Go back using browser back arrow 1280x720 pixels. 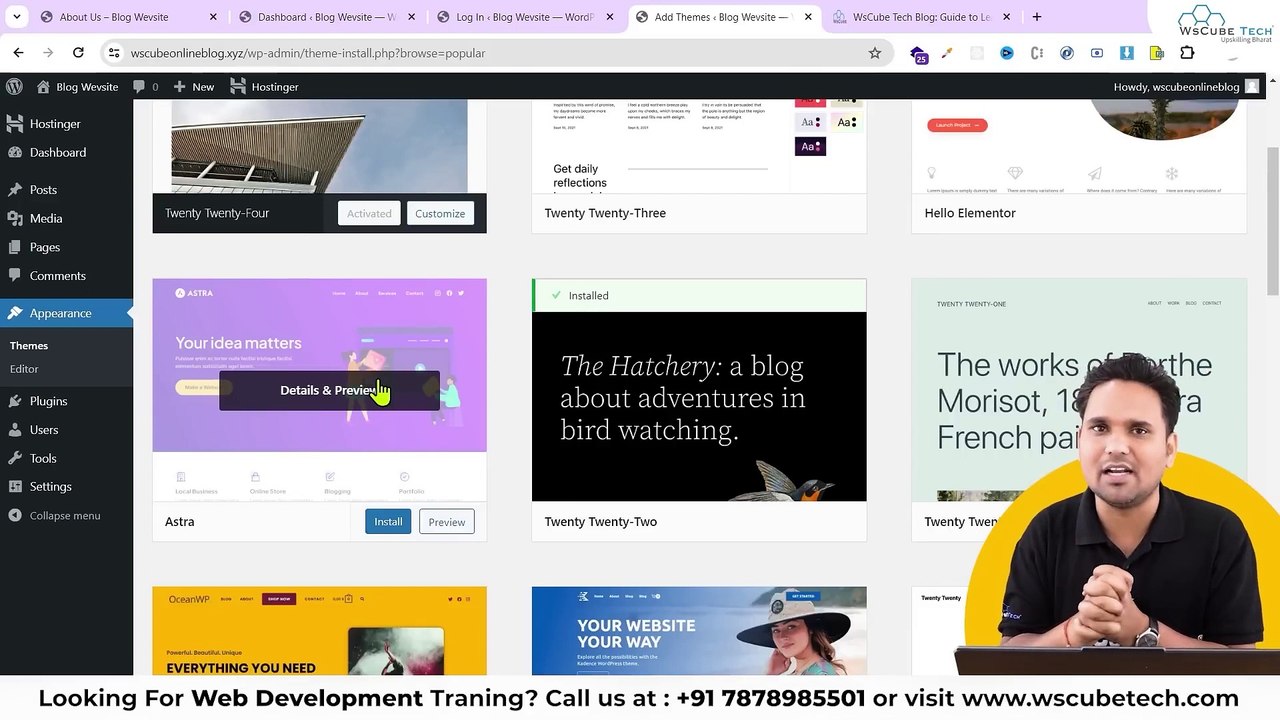coord(18,53)
